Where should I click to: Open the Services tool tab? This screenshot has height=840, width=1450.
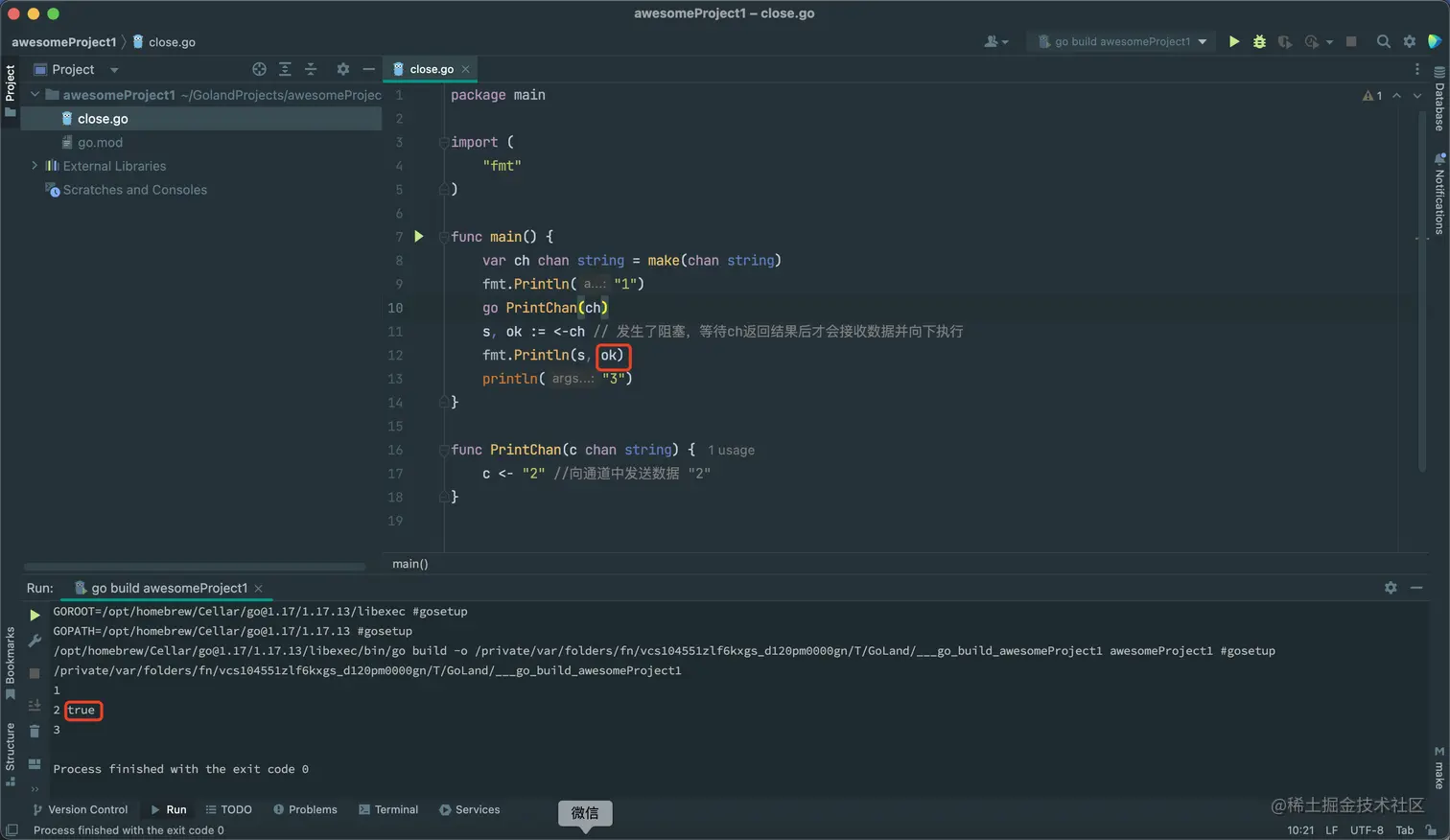[470, 809]
